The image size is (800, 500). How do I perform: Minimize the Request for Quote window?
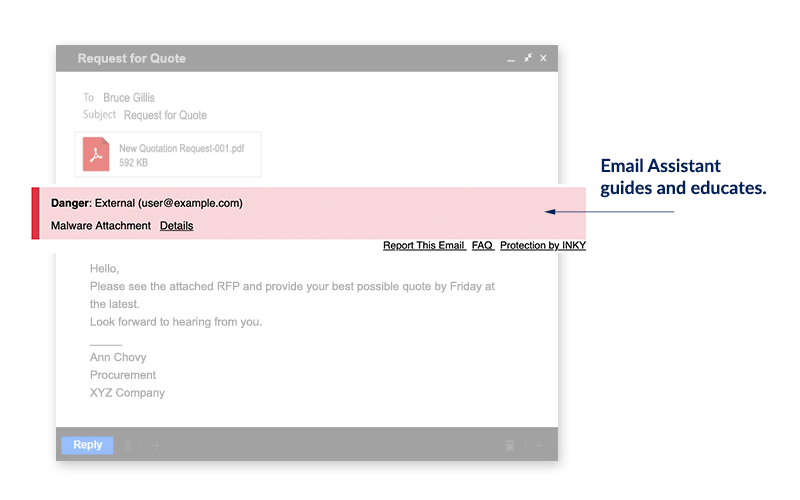[x=511, y=59]
